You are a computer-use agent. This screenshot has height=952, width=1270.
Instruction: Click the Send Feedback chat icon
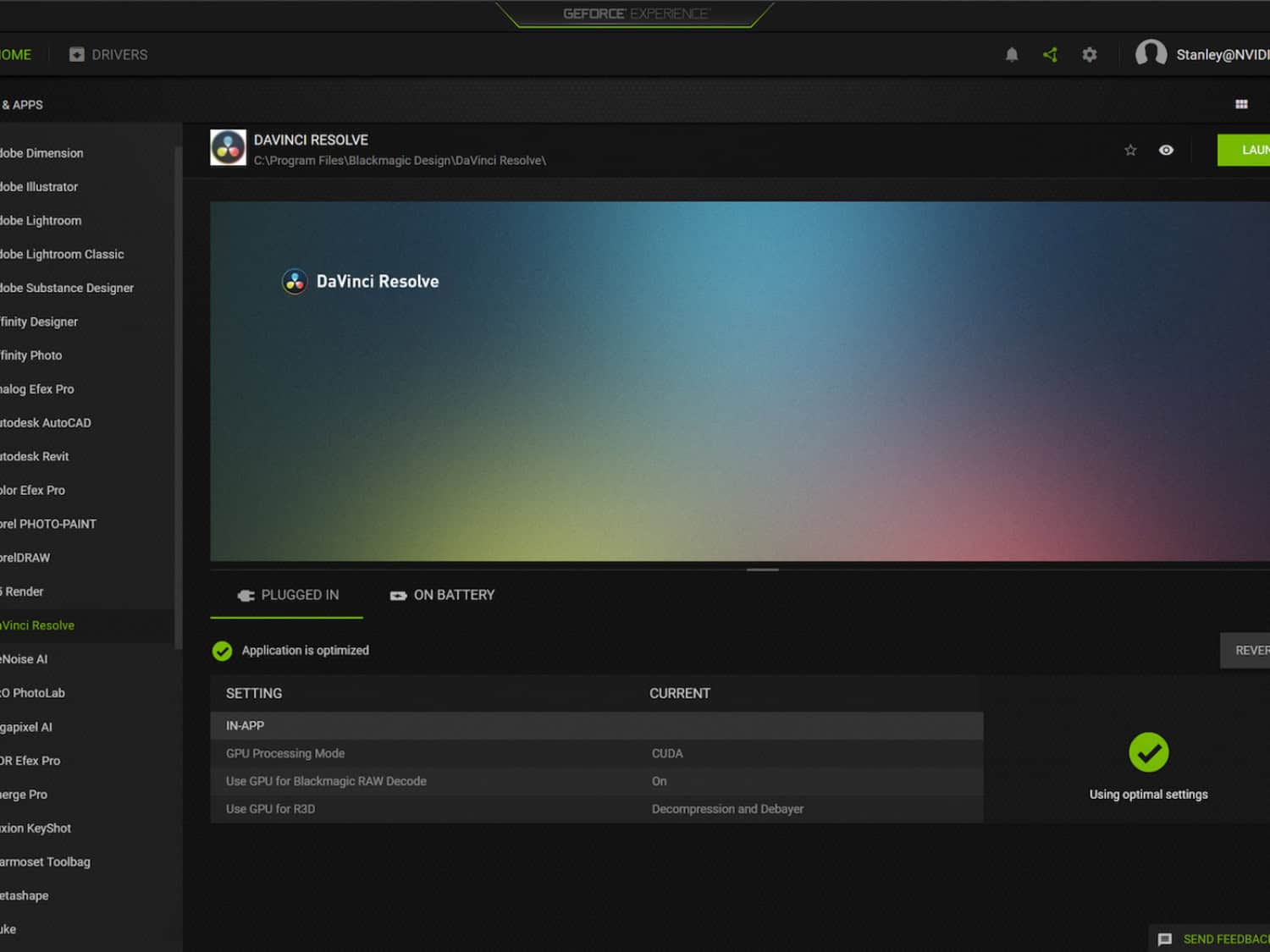1165,939
